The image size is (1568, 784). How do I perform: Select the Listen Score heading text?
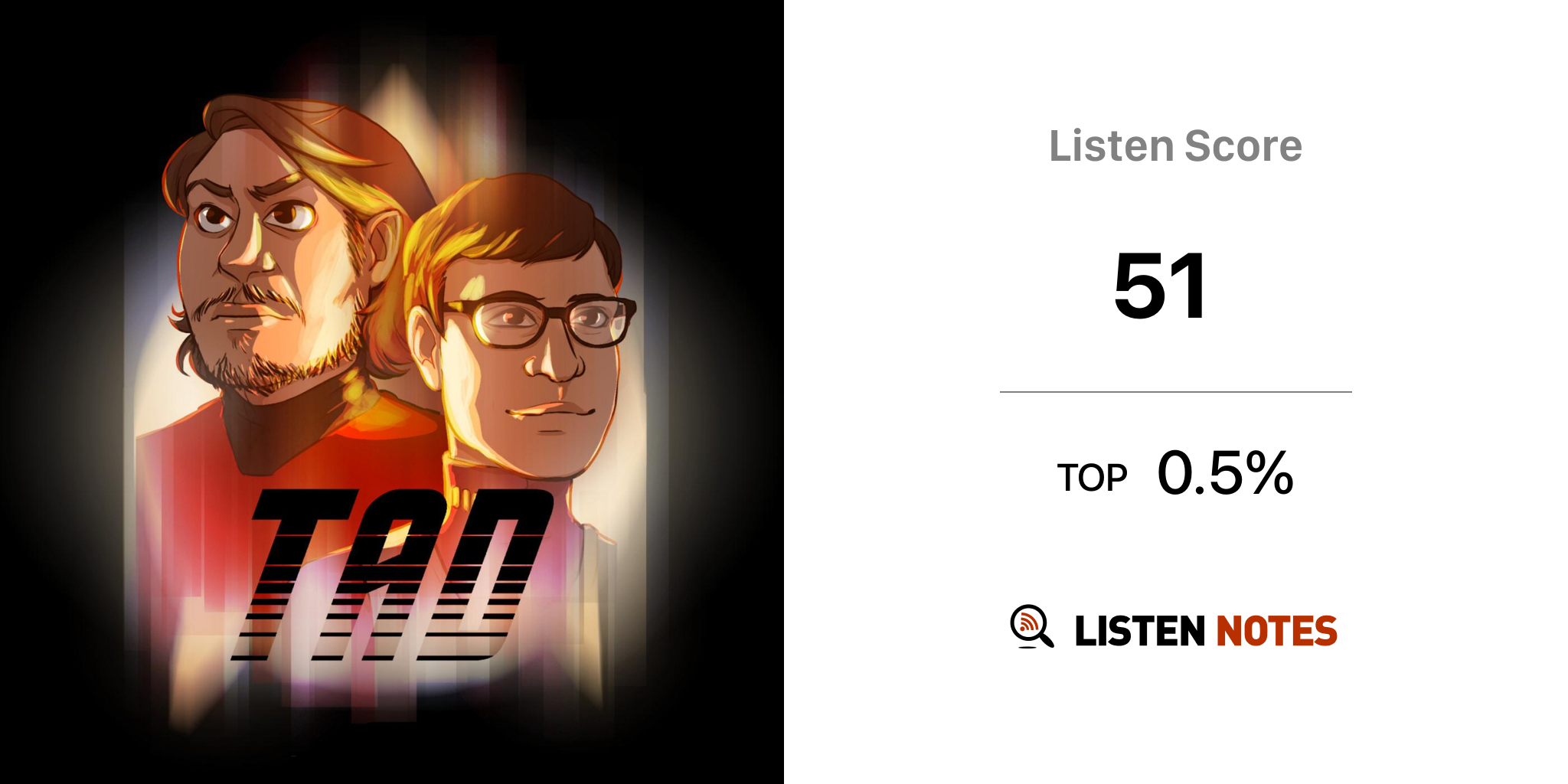click(1175, 146)
